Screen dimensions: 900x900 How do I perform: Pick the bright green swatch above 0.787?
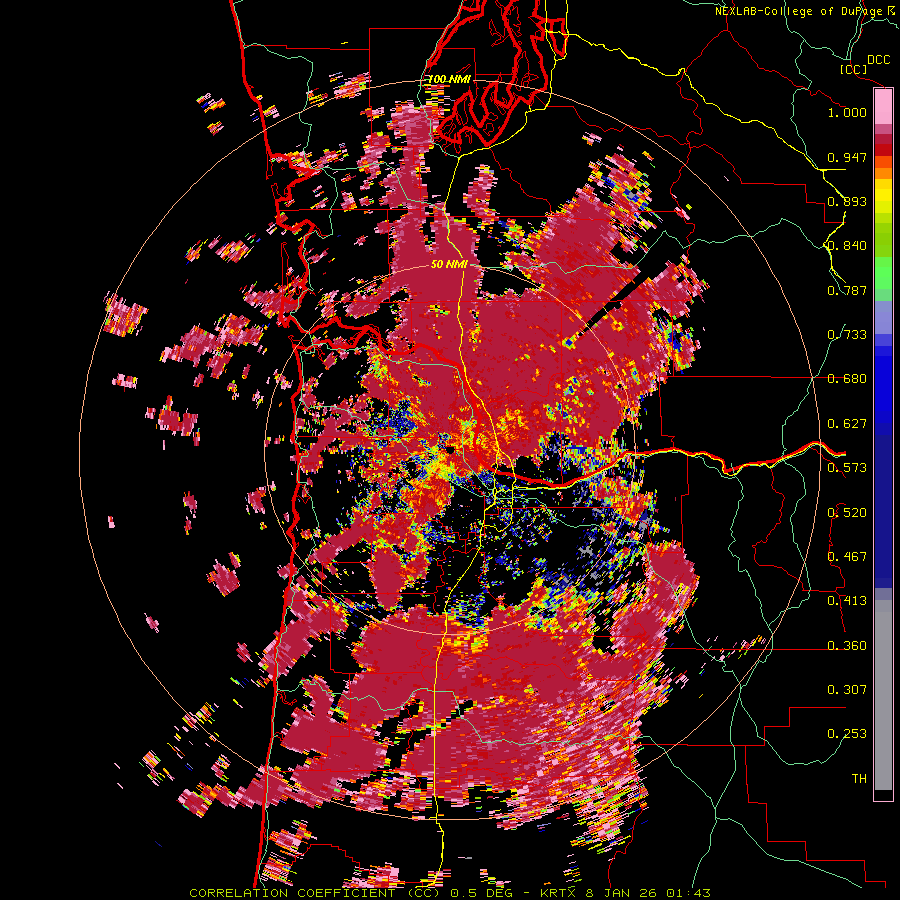tap(883, 273)
